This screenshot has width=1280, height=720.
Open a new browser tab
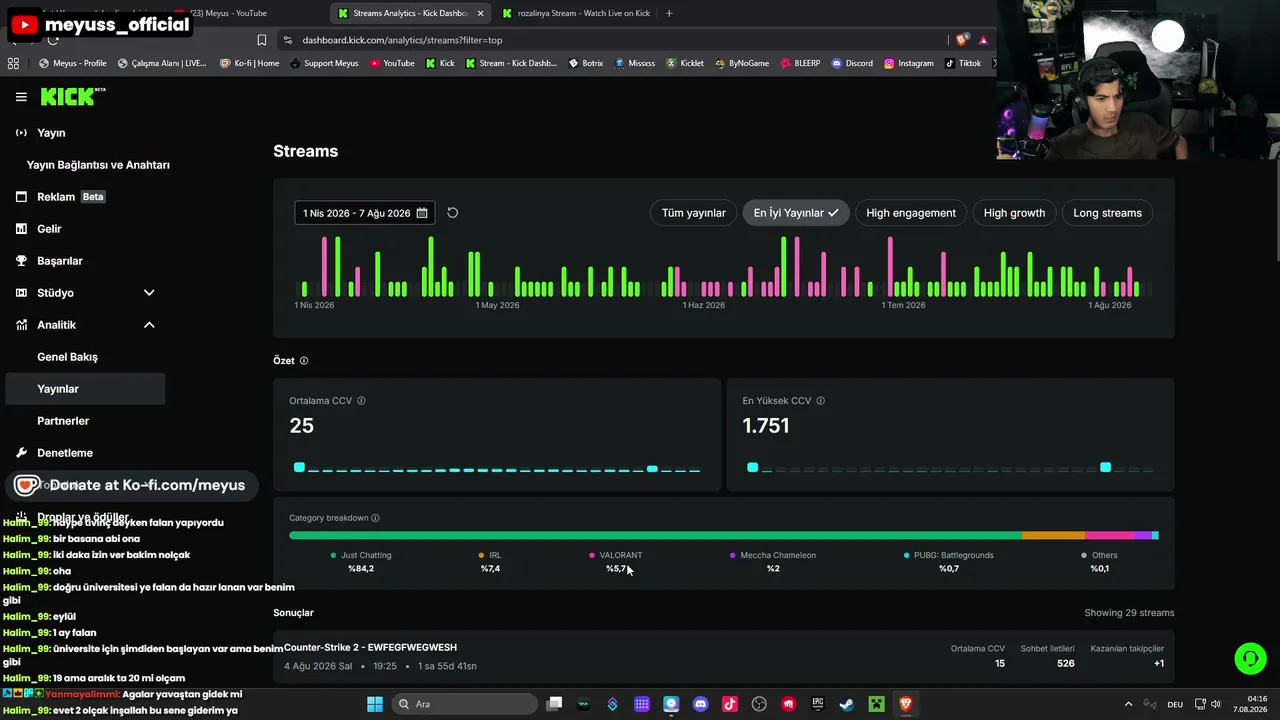(x=669, y=13)
